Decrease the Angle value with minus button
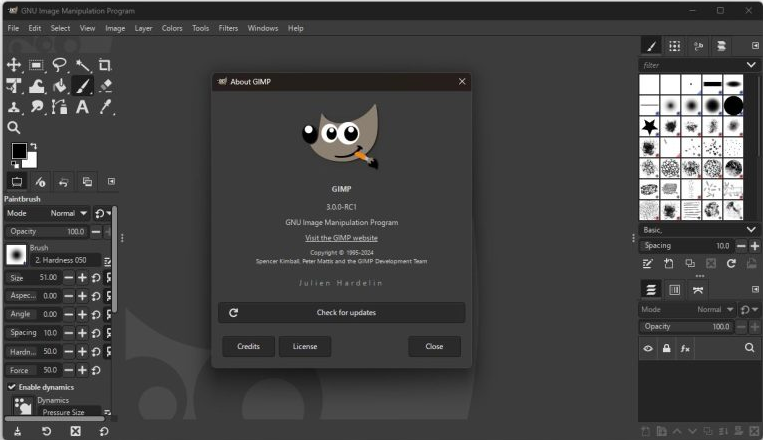 click(69, 315)
